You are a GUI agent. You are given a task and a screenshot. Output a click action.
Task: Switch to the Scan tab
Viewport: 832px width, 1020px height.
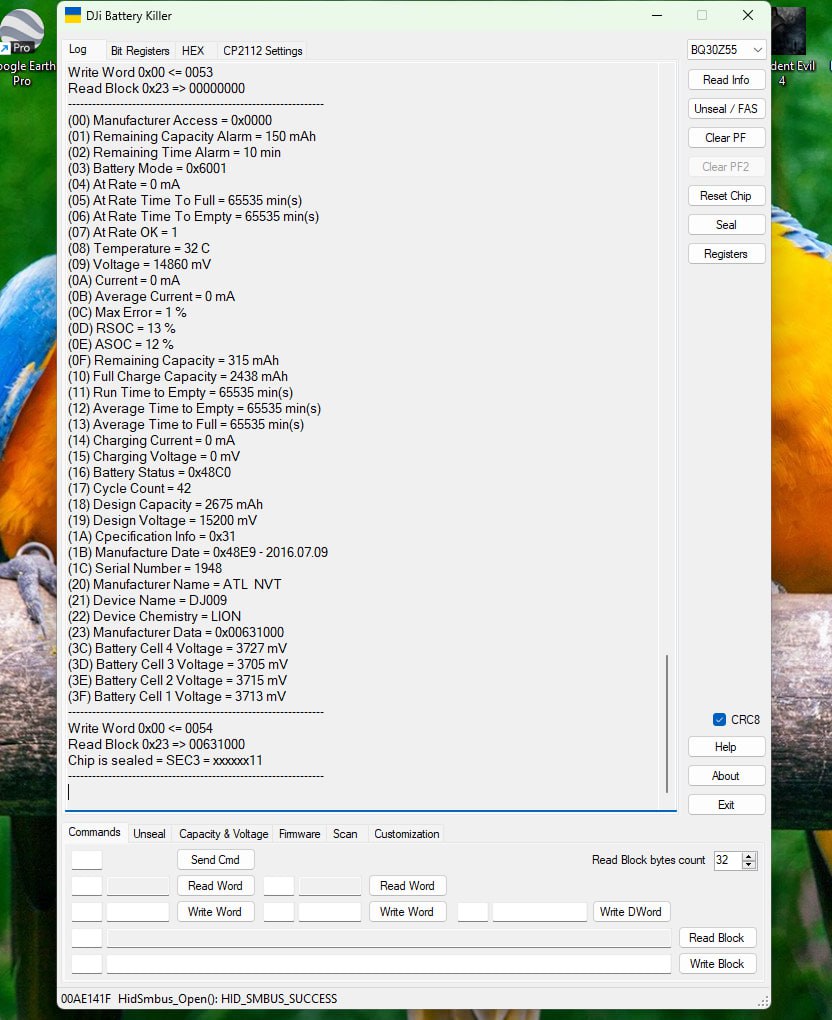(345, 834)
